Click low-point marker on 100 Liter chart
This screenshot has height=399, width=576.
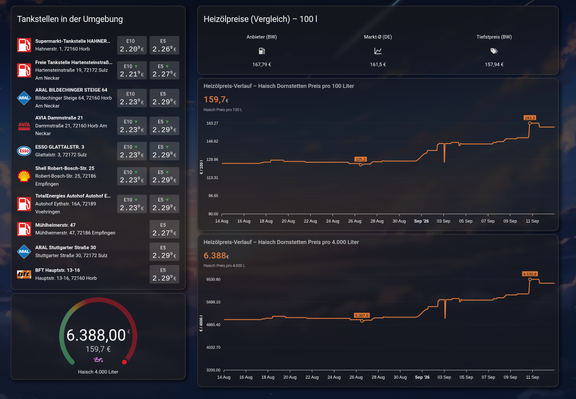tap(360, 165)
